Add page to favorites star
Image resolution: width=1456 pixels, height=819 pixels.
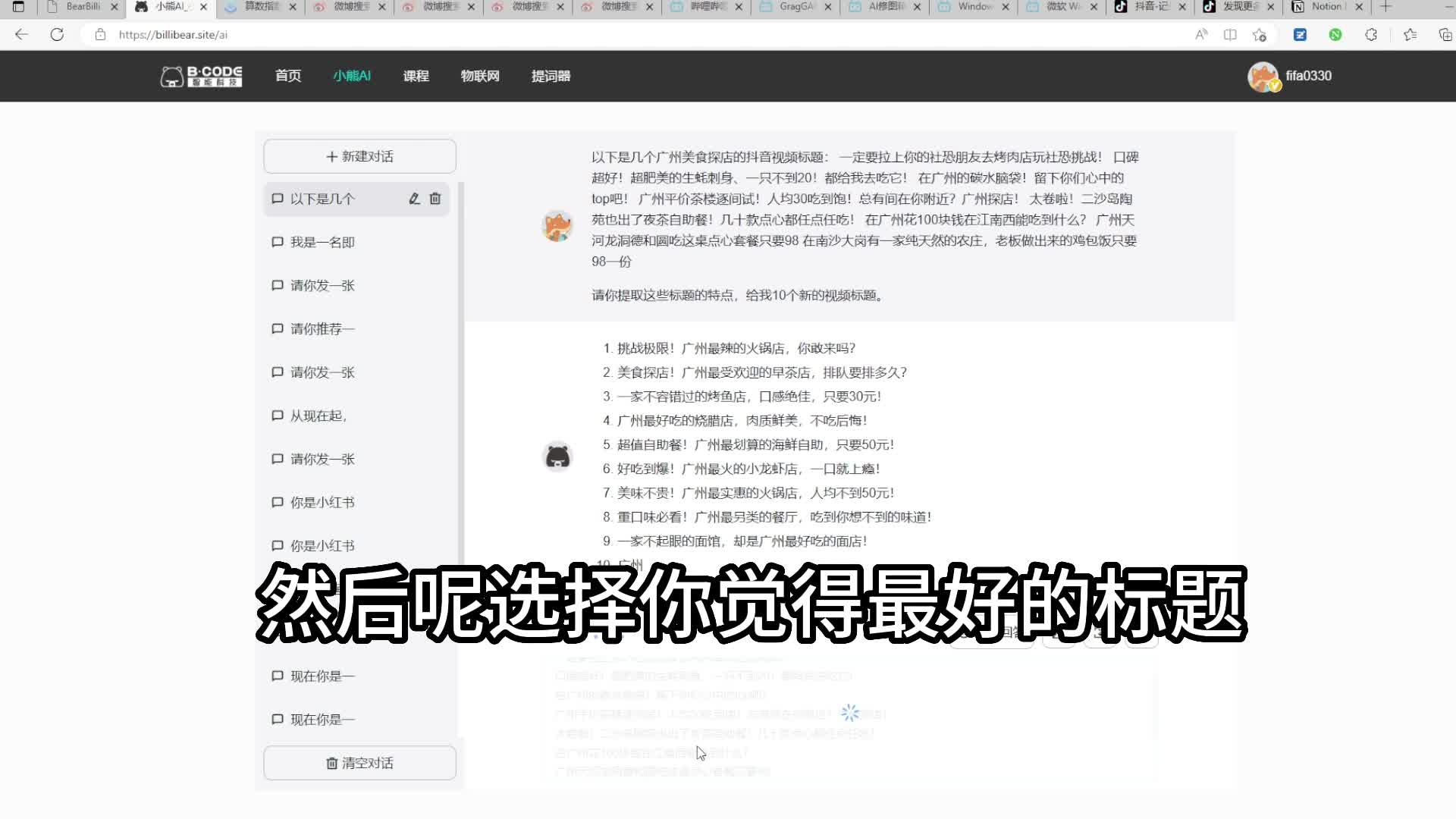(x=1260, y=35)
